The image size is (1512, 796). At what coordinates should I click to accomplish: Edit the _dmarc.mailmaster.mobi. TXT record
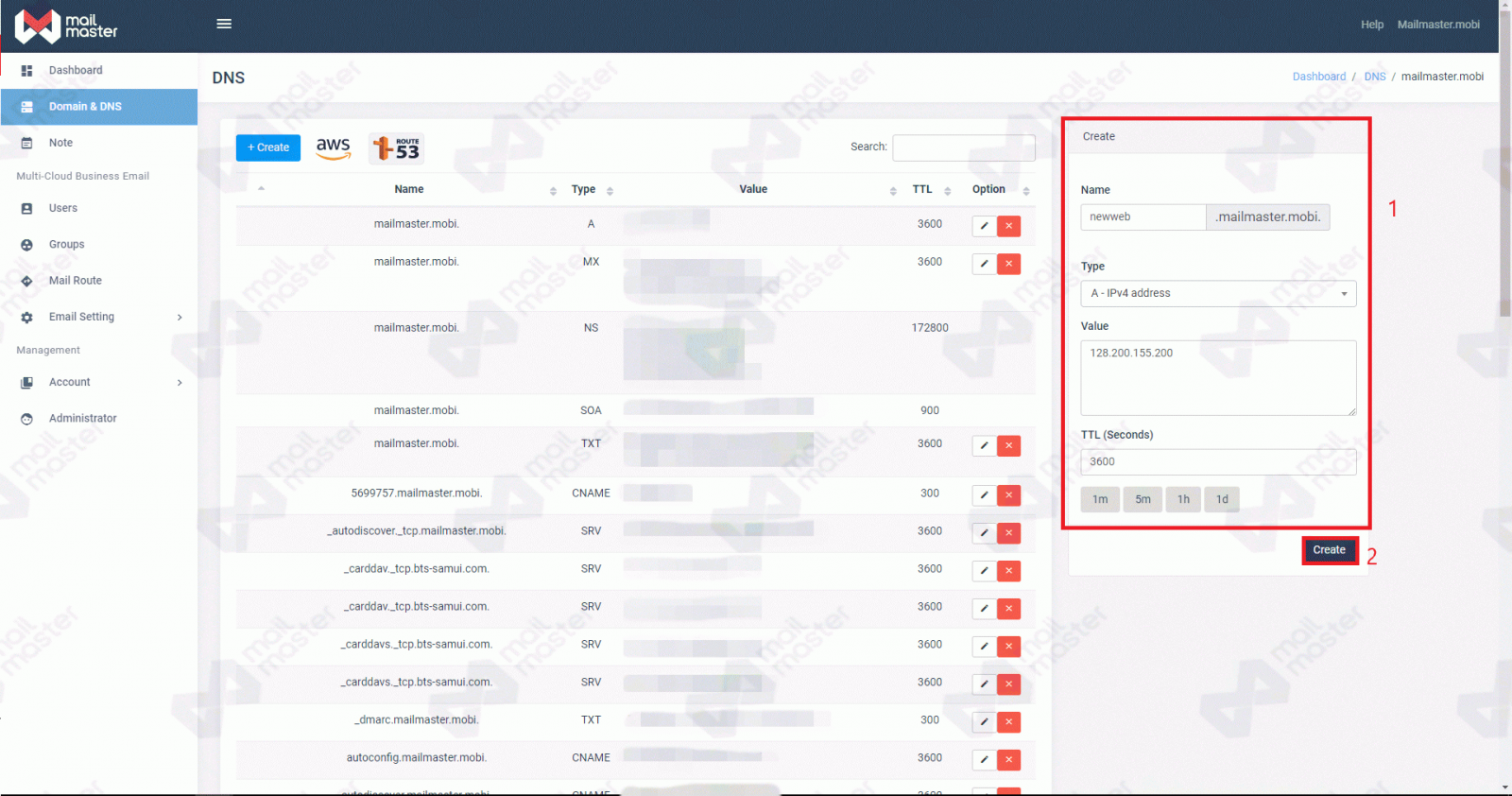(x=984, y=722)
